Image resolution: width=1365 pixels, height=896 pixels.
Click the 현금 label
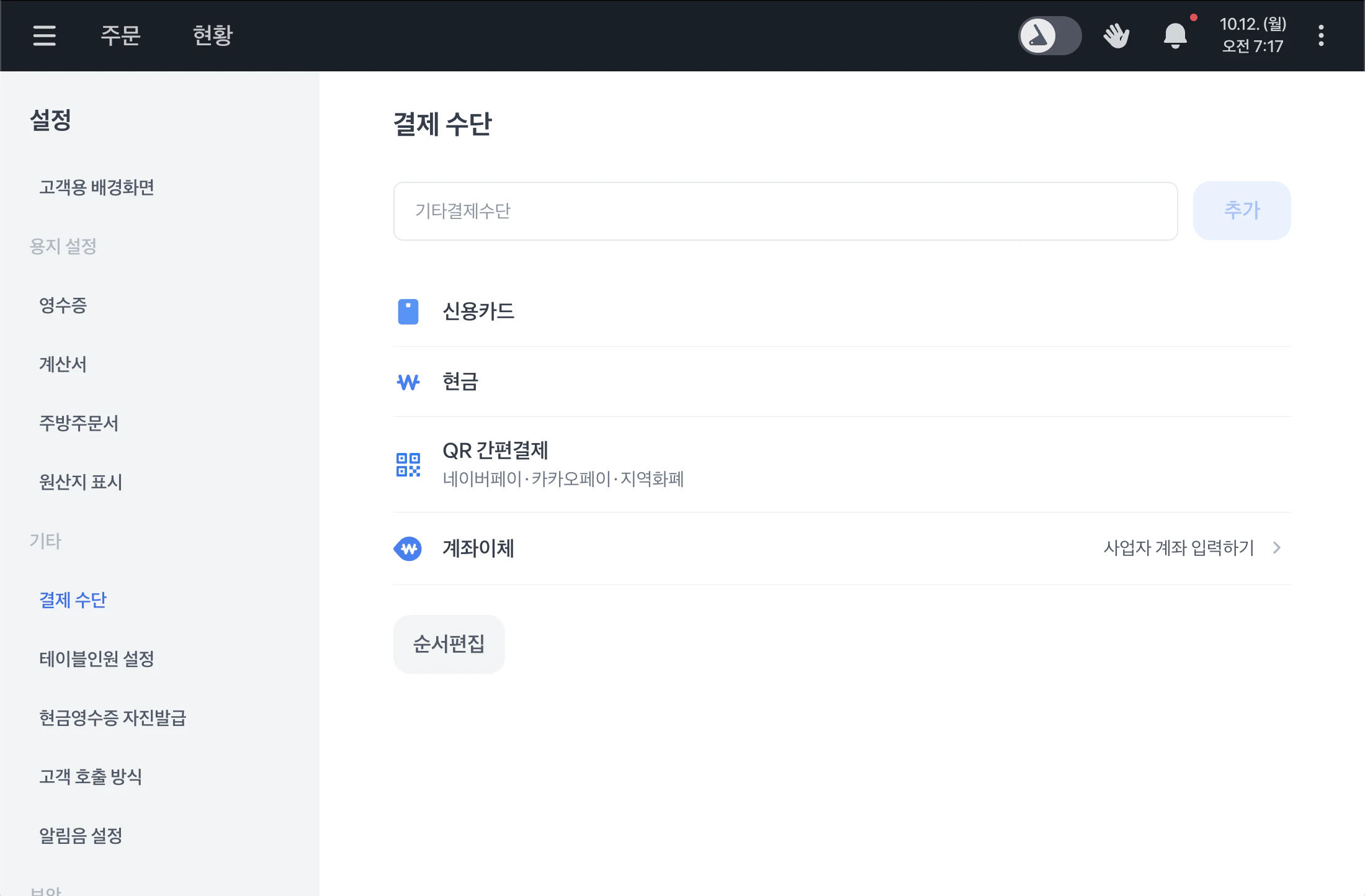(460, 382)
